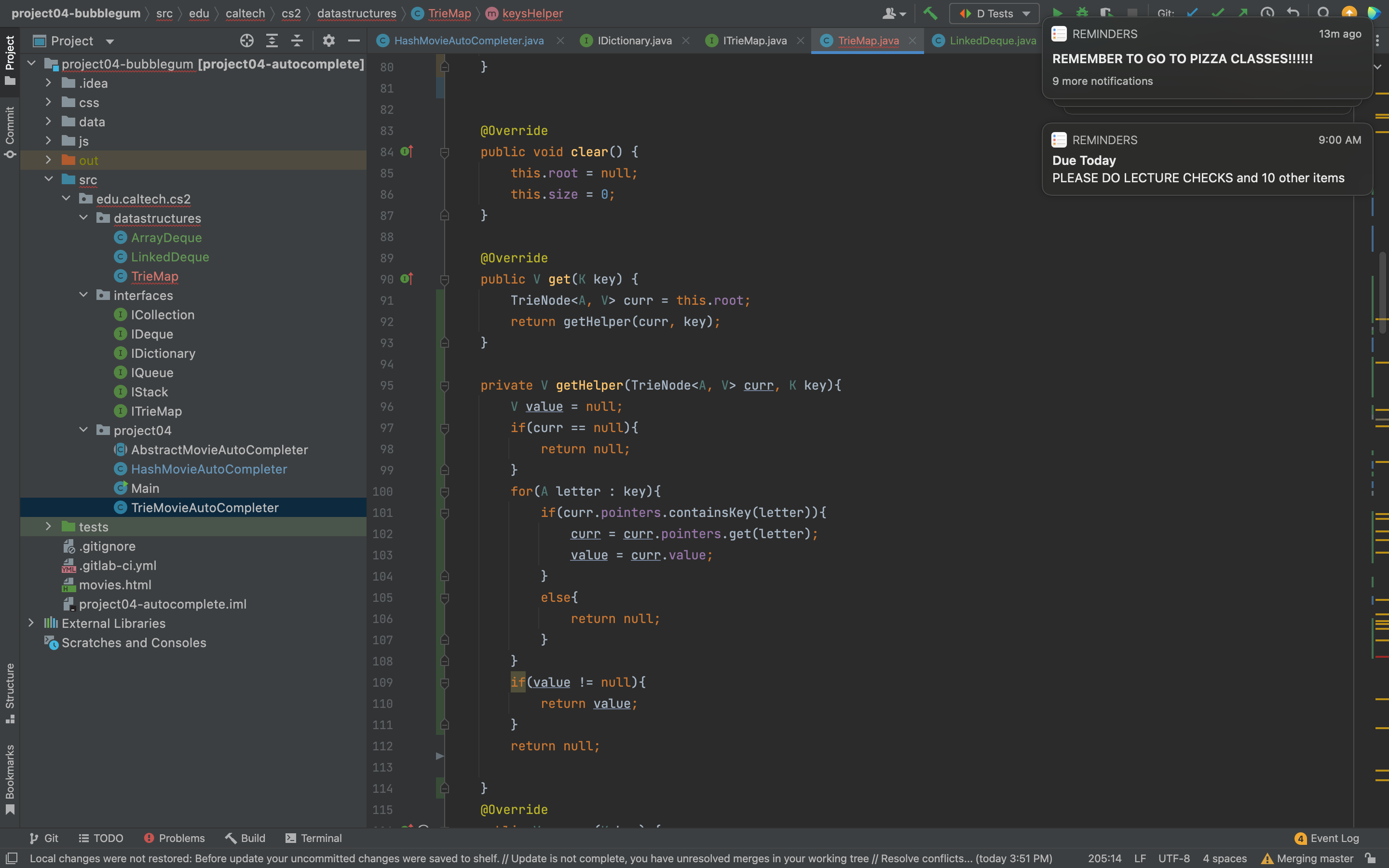
Task: Click the editor vertical scrollbar thumb
Action: pos(1382,293)
